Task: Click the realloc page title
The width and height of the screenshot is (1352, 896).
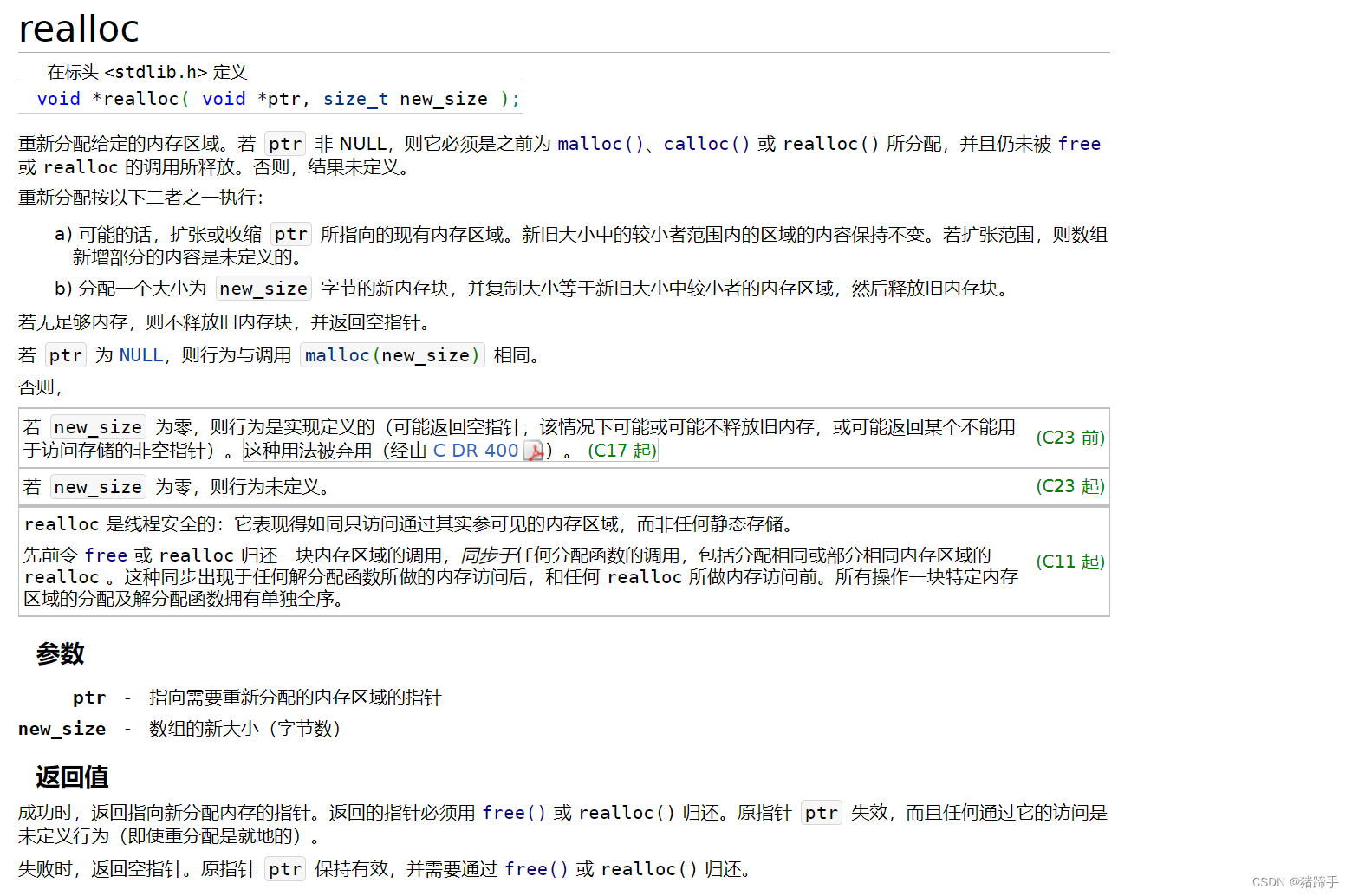Action: (78, 28)
